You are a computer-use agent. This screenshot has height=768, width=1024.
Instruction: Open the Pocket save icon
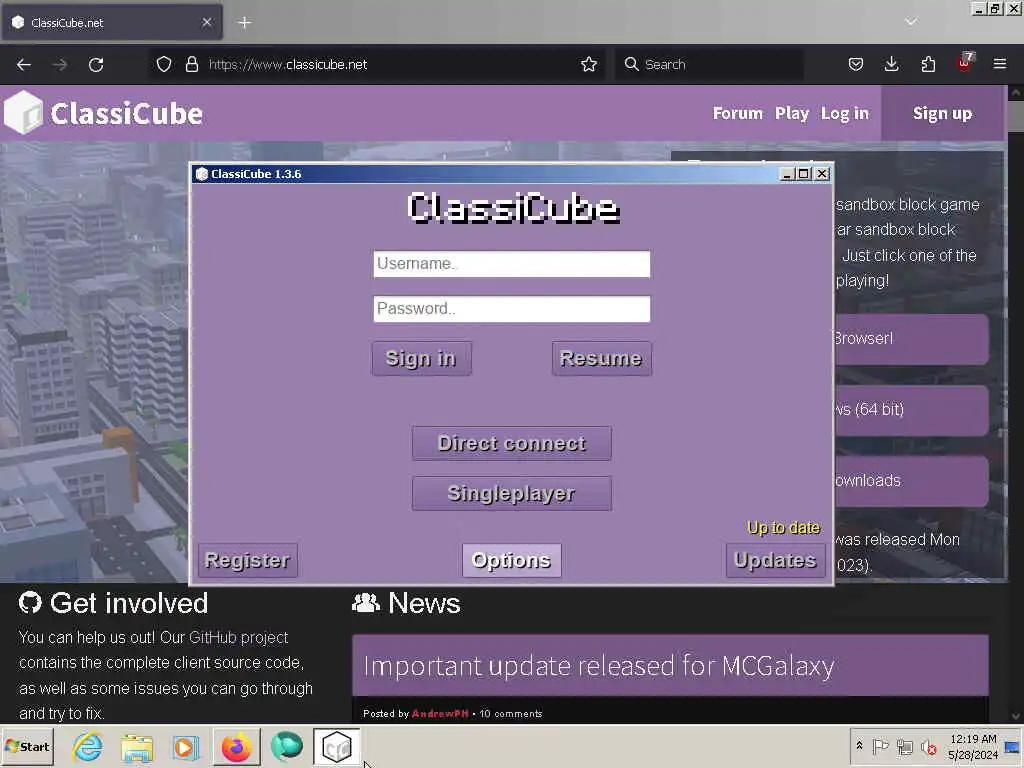[856, 64]
